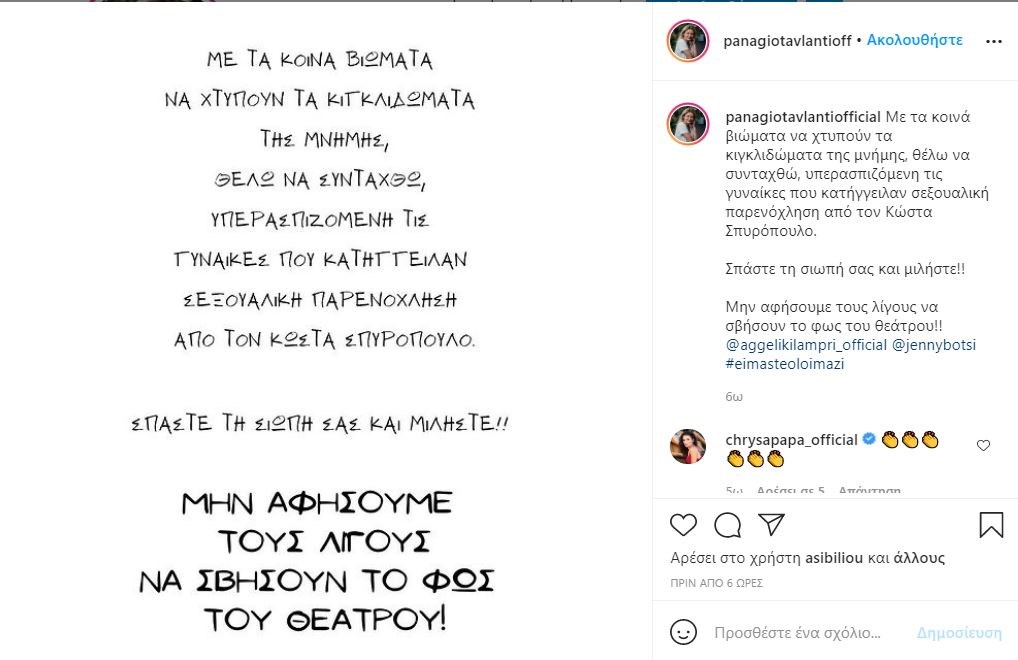The image size is (1018, 660).
Task: Click the Δημοσίευση post button
Action: 959,633
